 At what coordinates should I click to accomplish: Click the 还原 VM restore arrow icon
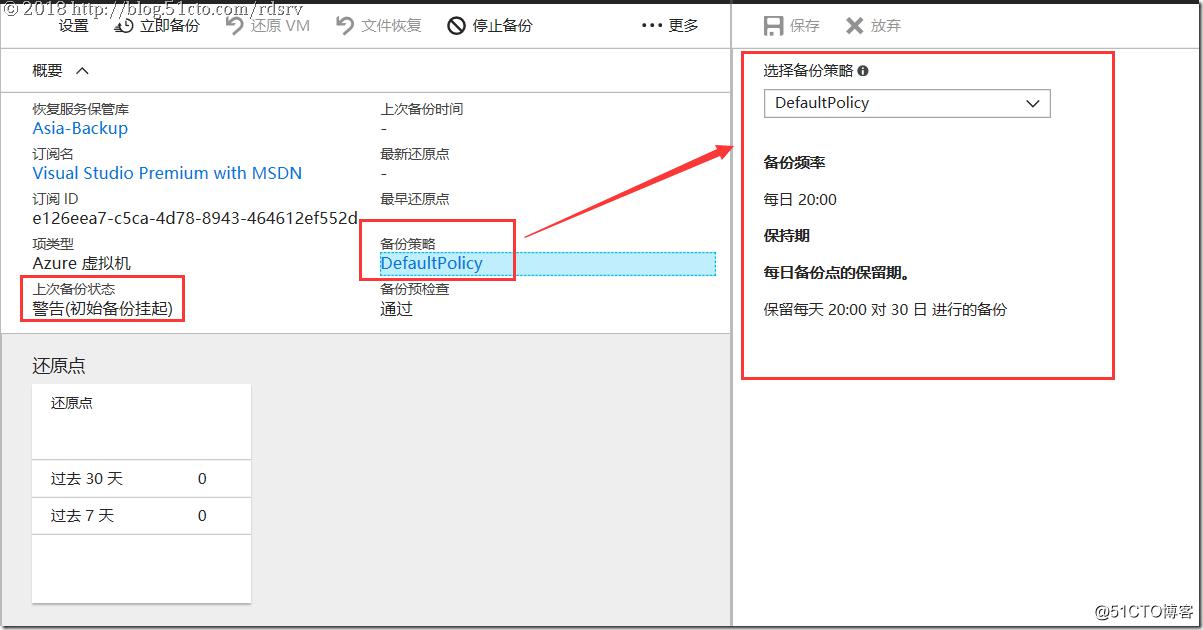point(235,26)
